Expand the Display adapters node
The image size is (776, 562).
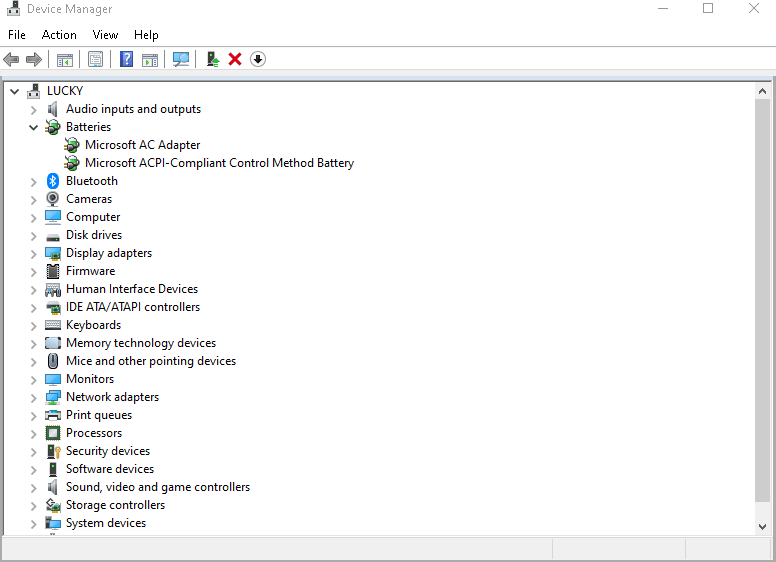click(34, 253)
